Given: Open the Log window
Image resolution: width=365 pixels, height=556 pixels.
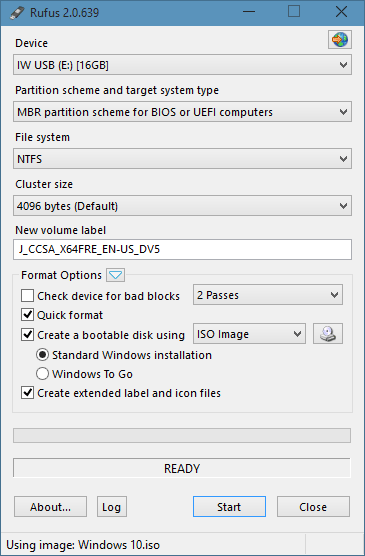Looking at the screenshot, I should coord(112,507).
